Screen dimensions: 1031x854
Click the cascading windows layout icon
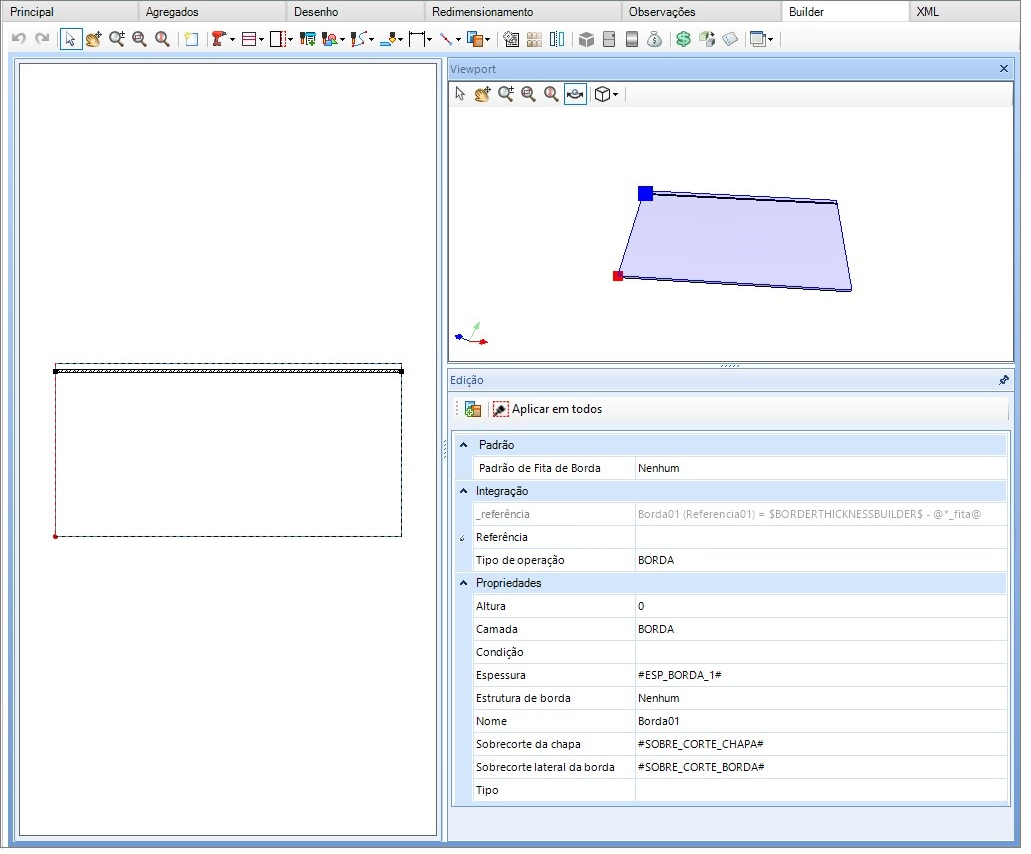pyautogui.click(x=758, y=39)
